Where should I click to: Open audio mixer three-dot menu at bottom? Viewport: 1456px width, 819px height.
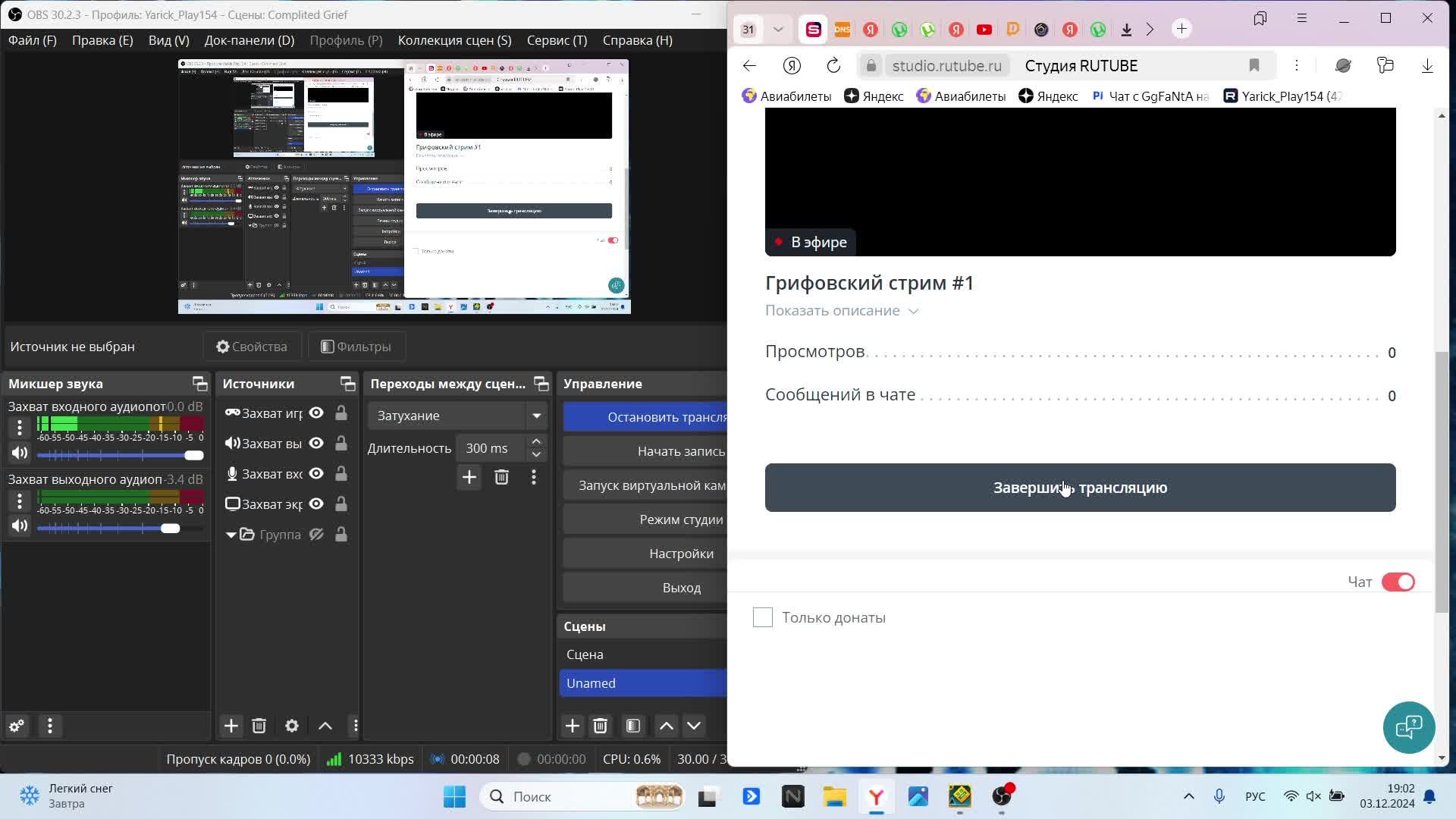tap(50, 726)
